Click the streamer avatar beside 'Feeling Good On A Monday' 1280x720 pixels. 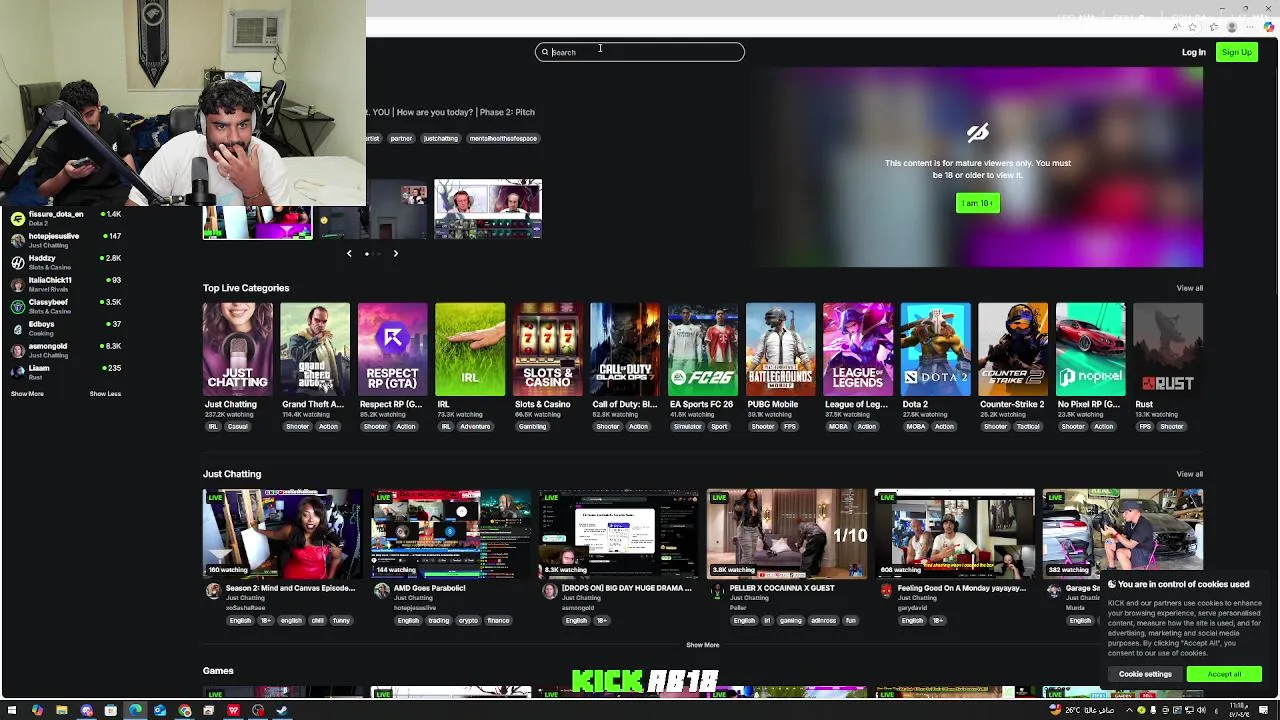click(x=885, y=591)
